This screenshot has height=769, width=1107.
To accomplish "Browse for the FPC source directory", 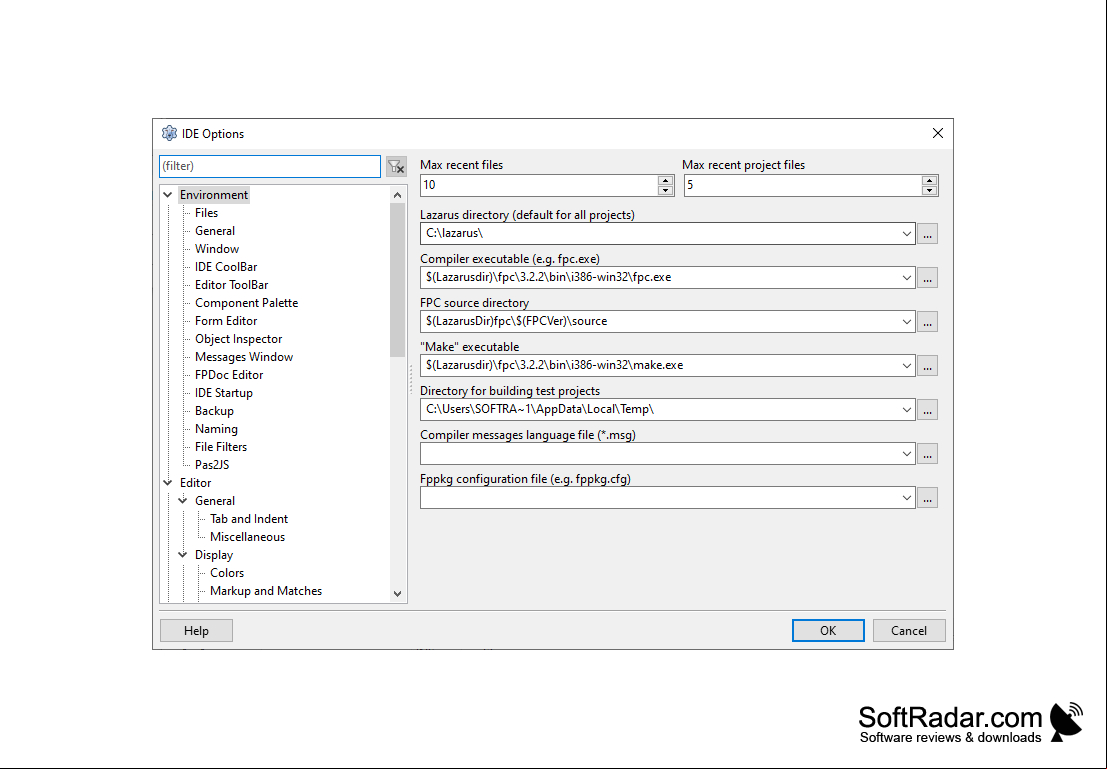I will (x=928, y=322).
